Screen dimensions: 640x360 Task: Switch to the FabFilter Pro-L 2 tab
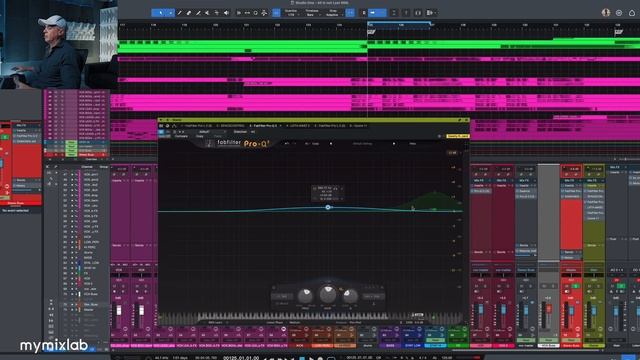point(331,126)
